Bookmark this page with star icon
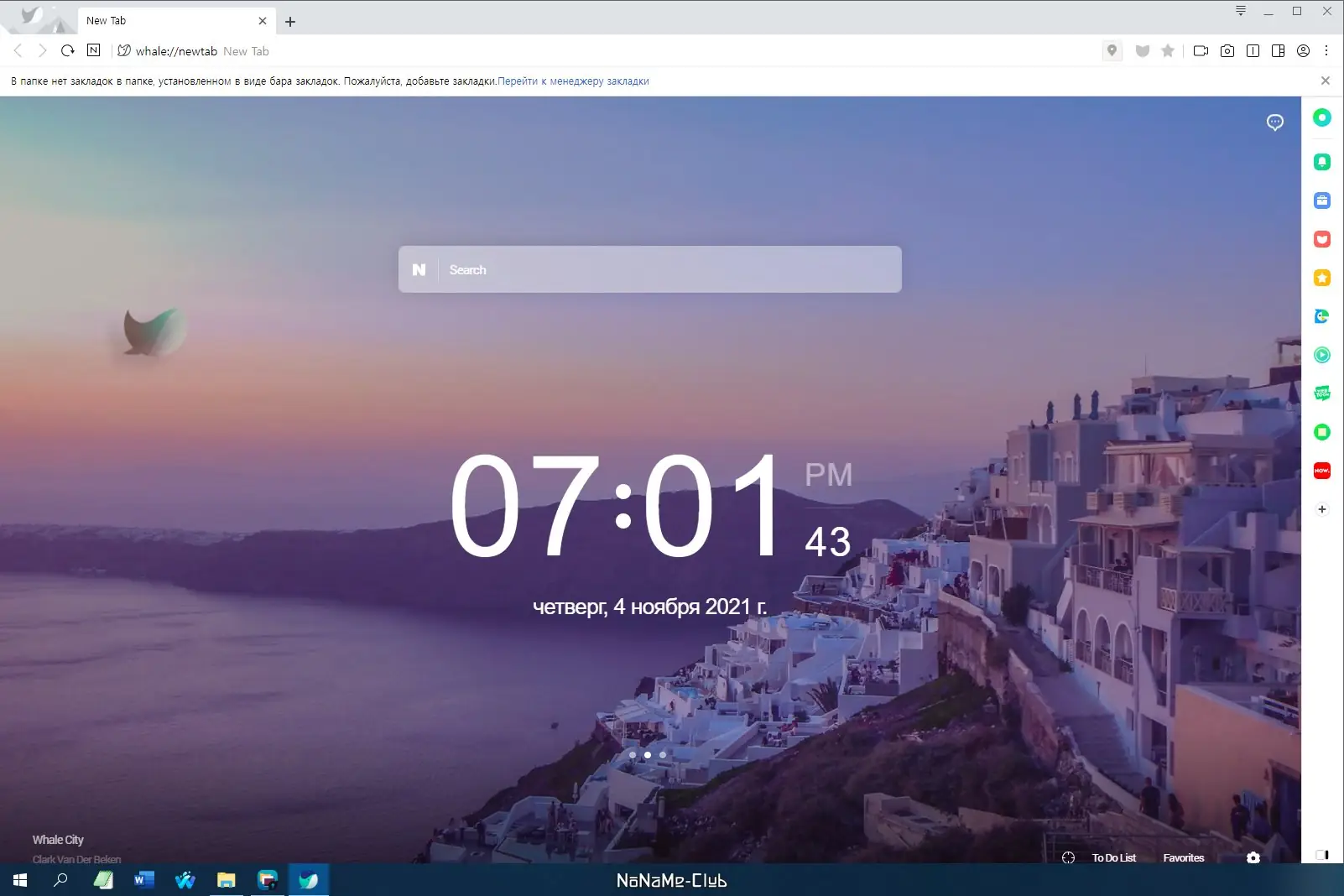The image size is (1344, 896). 1168,50
